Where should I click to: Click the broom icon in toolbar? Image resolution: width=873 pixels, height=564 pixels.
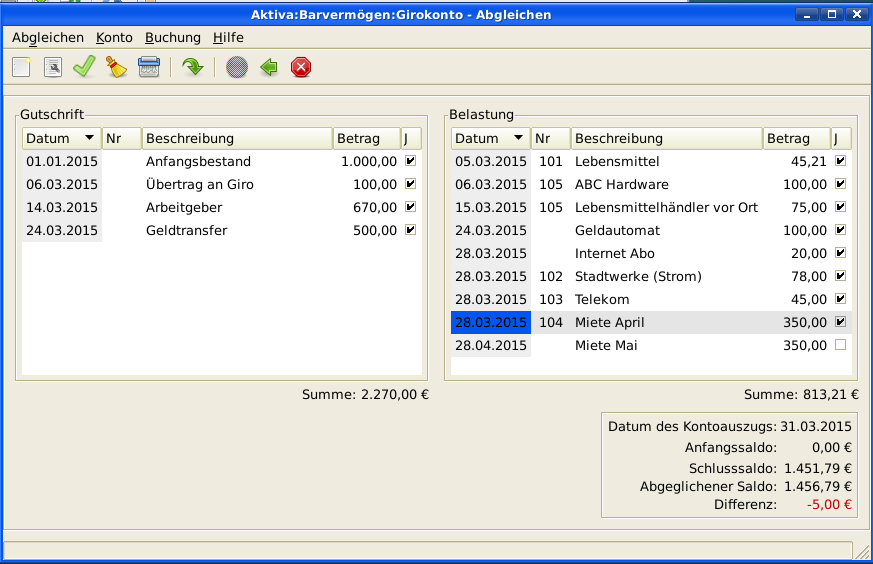(116, 67)
